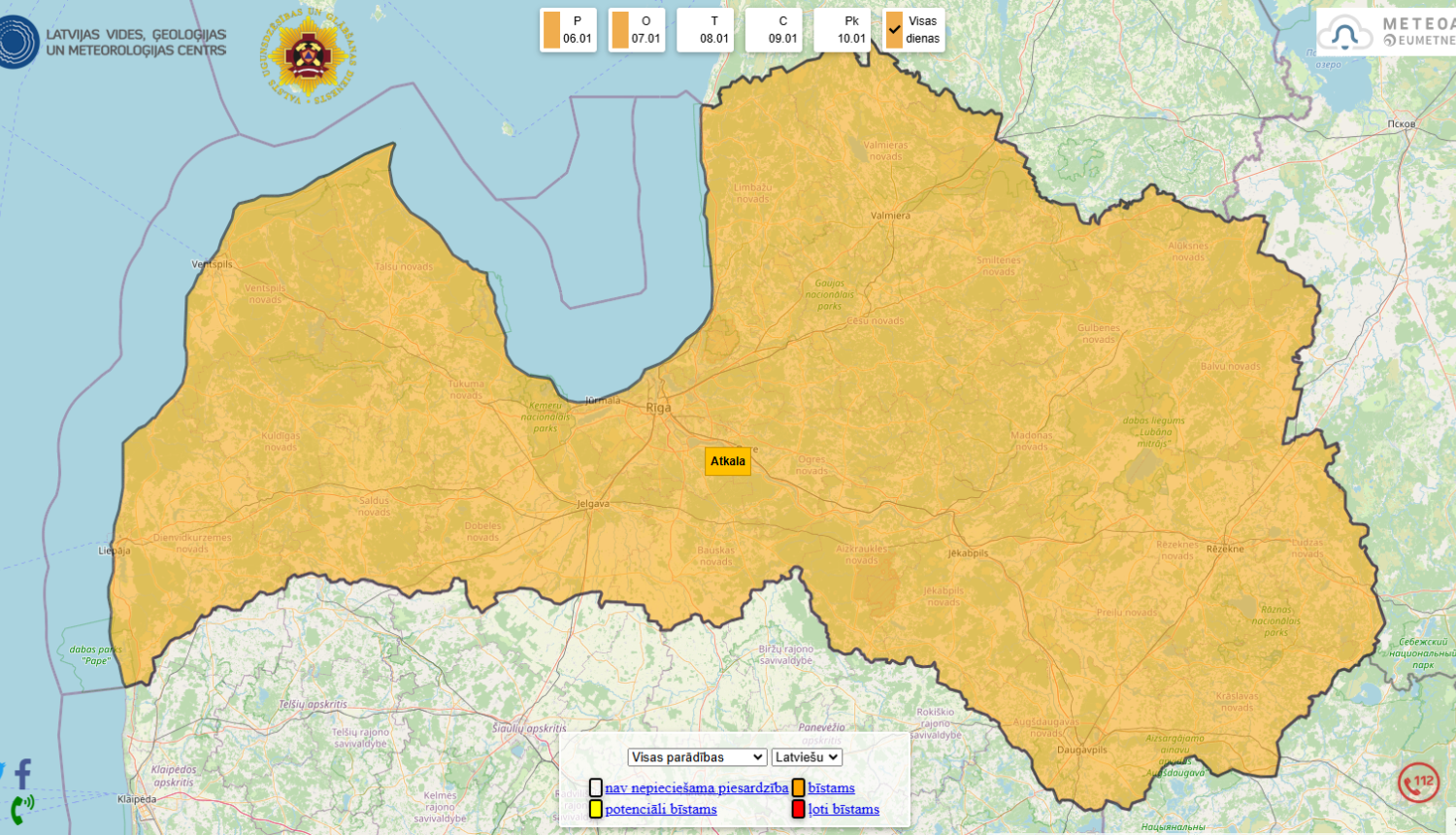The height and width of the screenshot is (835, 1456).
Task: Click the Atkala warning marker on map
Action: click(727, 461)
